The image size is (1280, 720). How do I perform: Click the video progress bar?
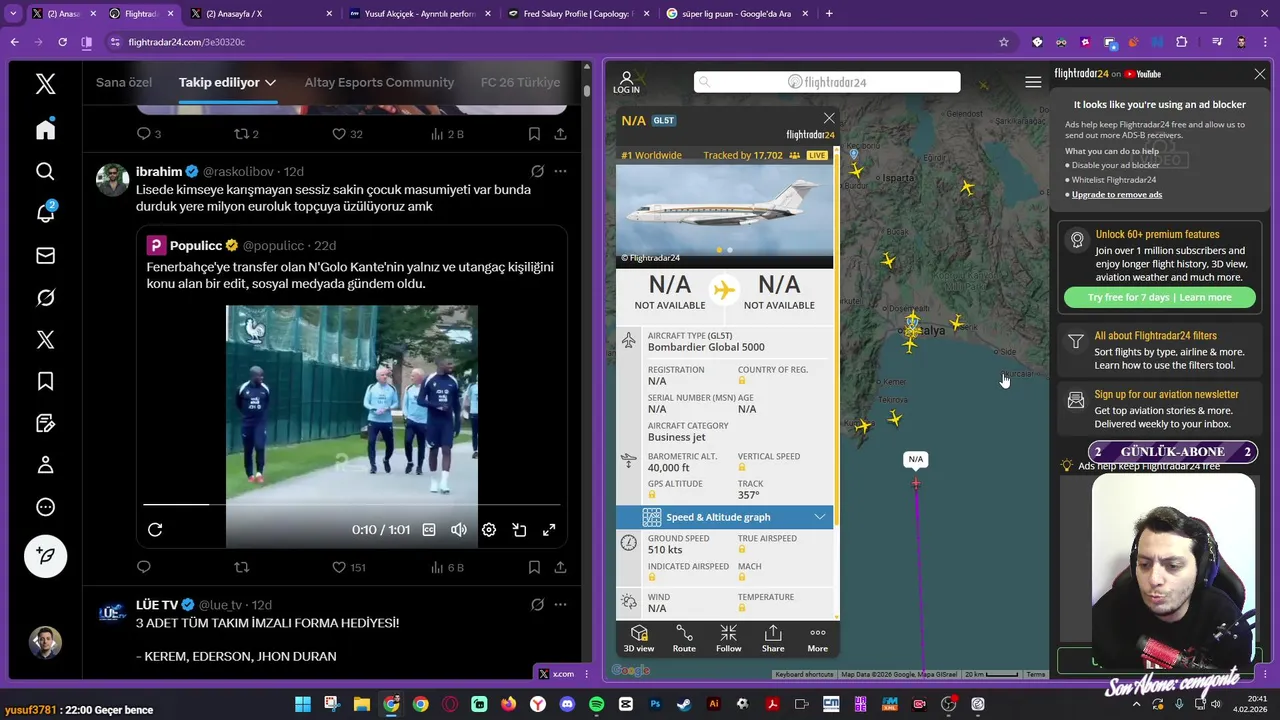[352, 505]
